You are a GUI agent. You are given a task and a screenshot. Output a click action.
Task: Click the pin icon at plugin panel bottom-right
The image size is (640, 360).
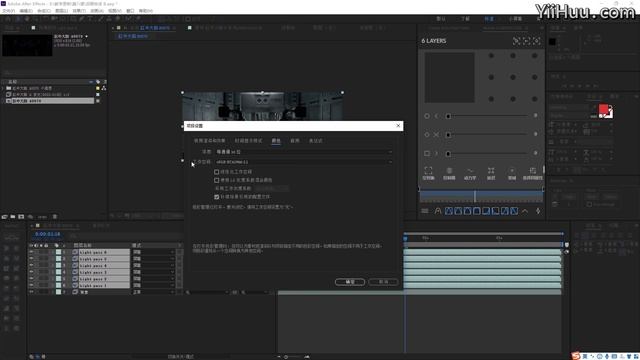(538, 211)
